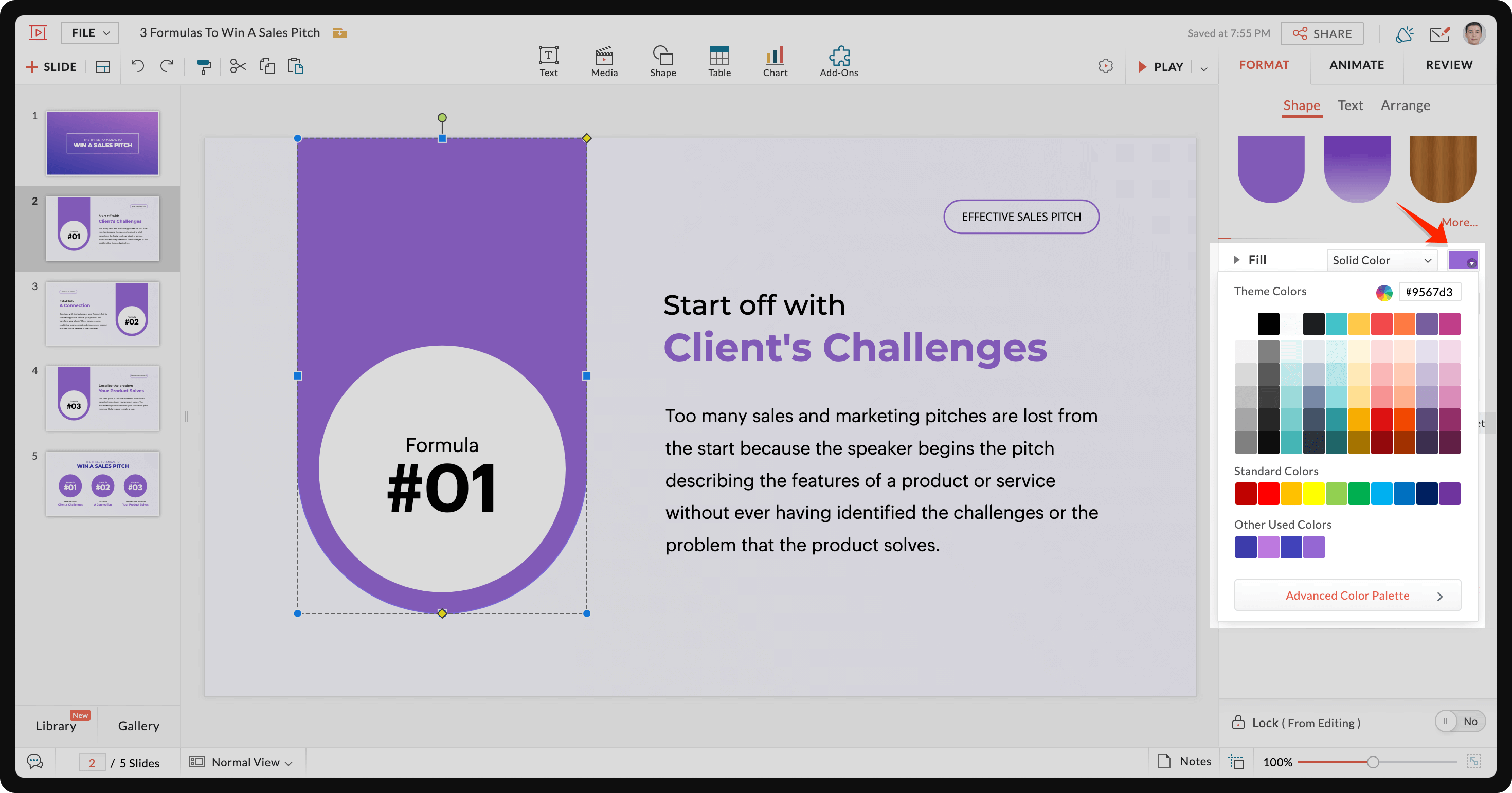Open the Advanced Color Palette
1512x793 pixels.
(1347, 596)
